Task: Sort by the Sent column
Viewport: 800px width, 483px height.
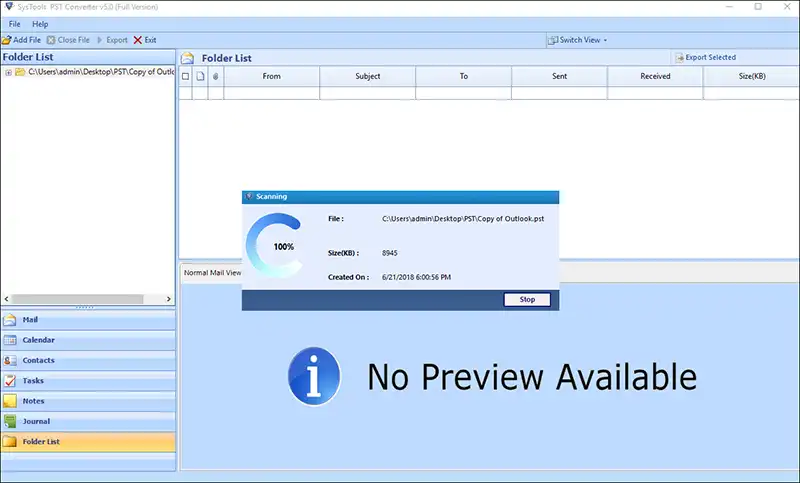Action: point(559,76)
